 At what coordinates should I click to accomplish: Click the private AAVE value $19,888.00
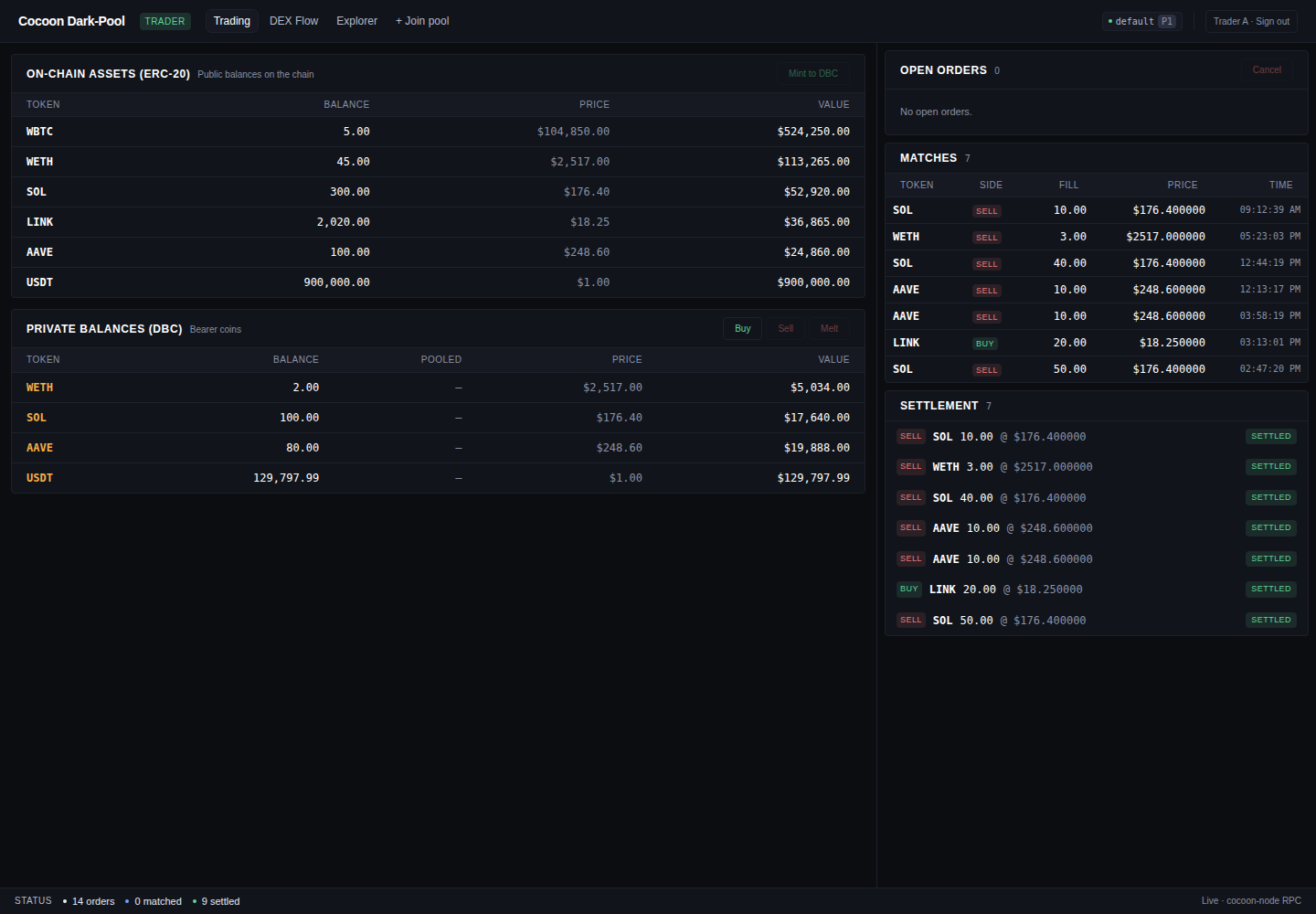click(x=816, y=448)
